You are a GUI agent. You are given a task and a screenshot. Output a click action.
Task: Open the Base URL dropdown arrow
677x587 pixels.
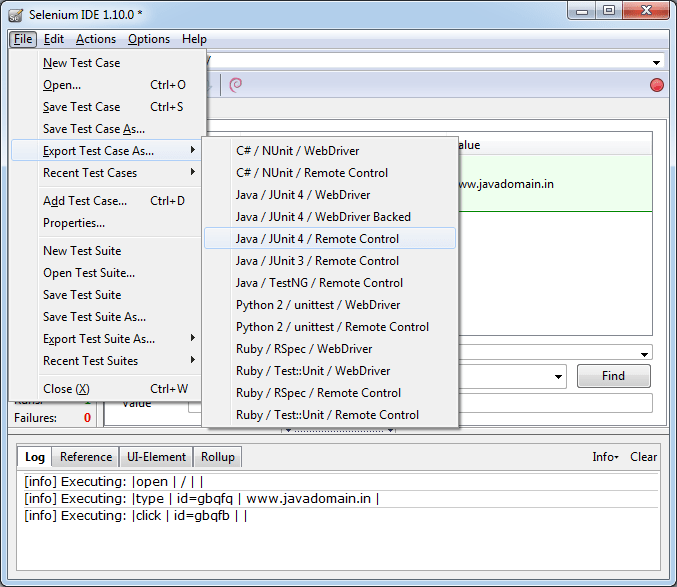[x=656, y=63]
